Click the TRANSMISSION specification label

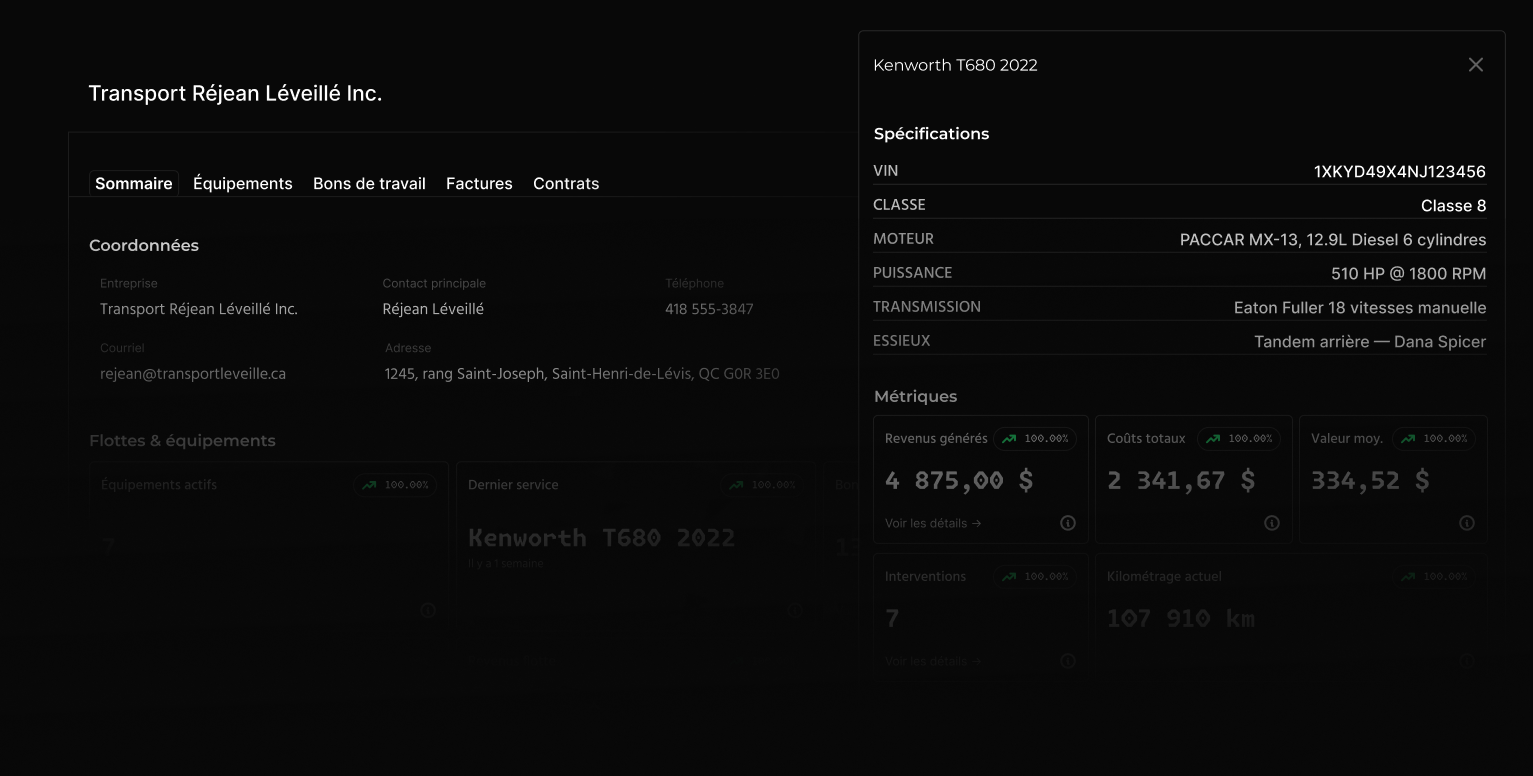tap(927, 307)
